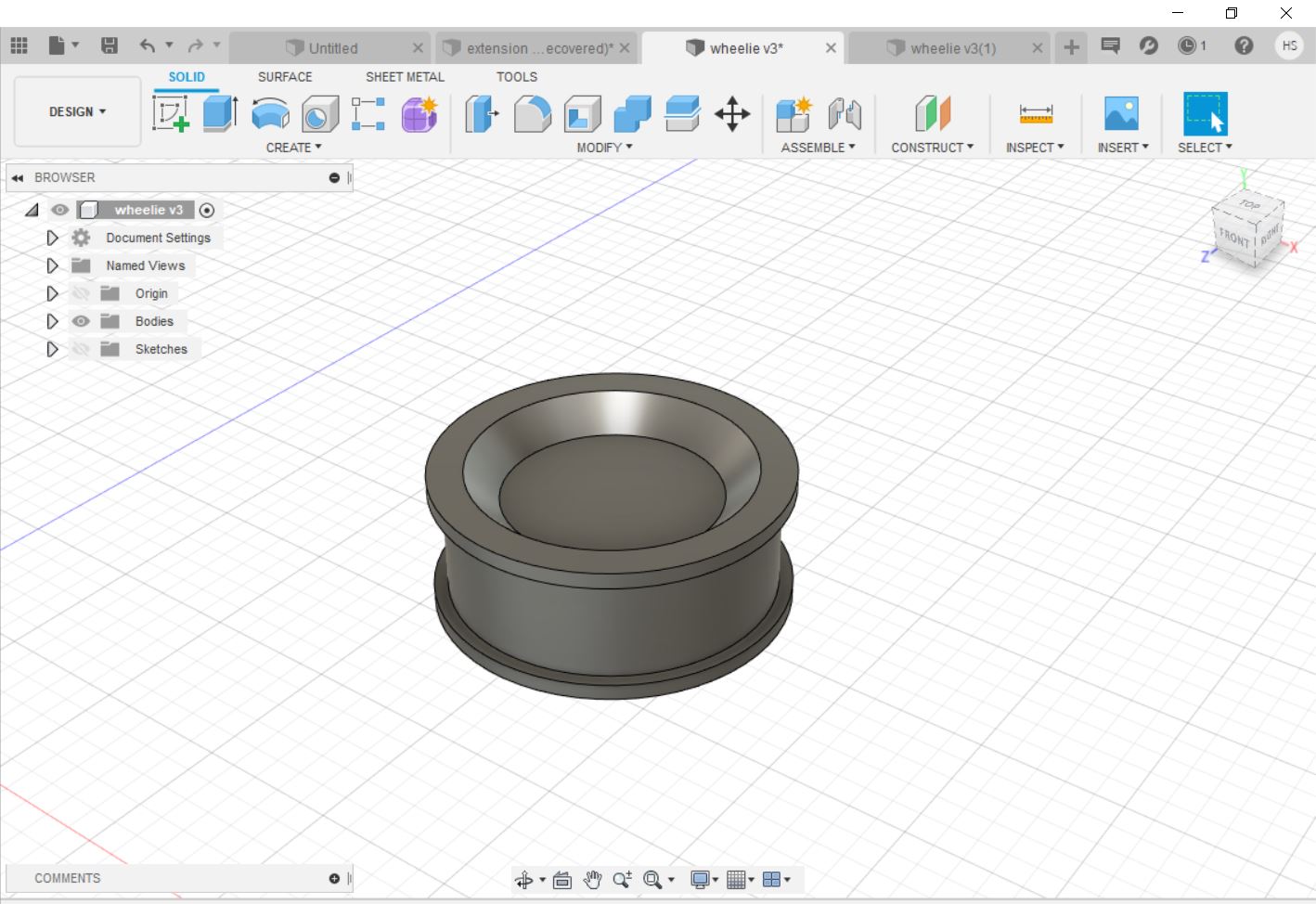Screen dimensions: 1316x904
Task: Choose the Fillet tool
Action: pyautogui.click(x=532, y=114)
